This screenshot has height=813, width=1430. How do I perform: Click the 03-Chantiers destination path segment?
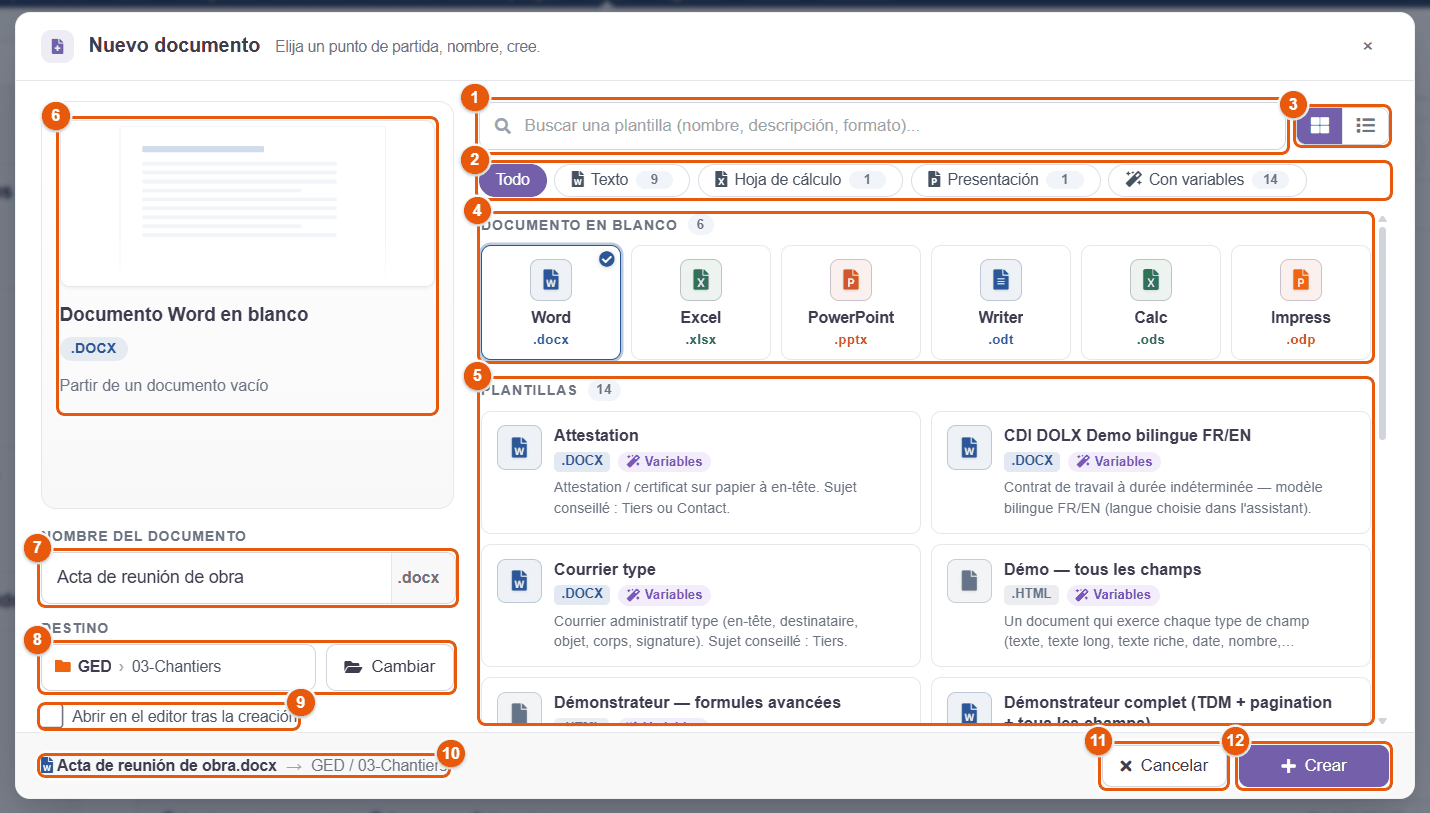(x=176, y=666)
